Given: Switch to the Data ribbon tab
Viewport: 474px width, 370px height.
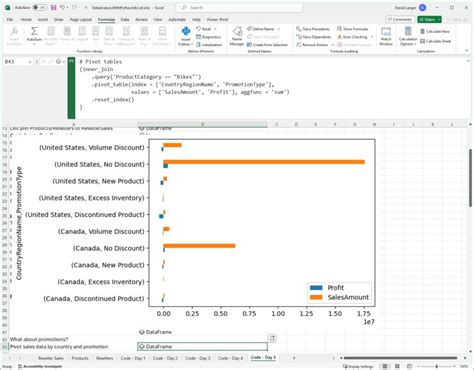Looking at the screenshot, I should [125, 20].
